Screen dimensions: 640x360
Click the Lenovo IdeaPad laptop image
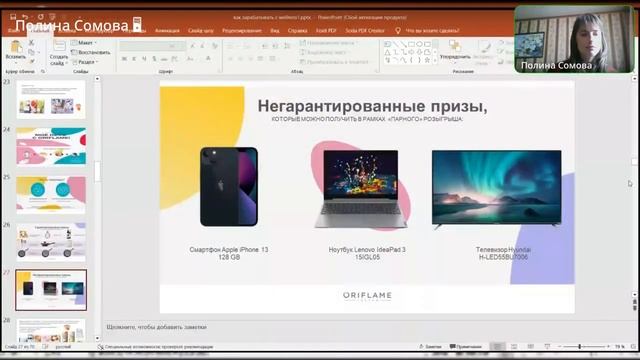click(361, 189)
